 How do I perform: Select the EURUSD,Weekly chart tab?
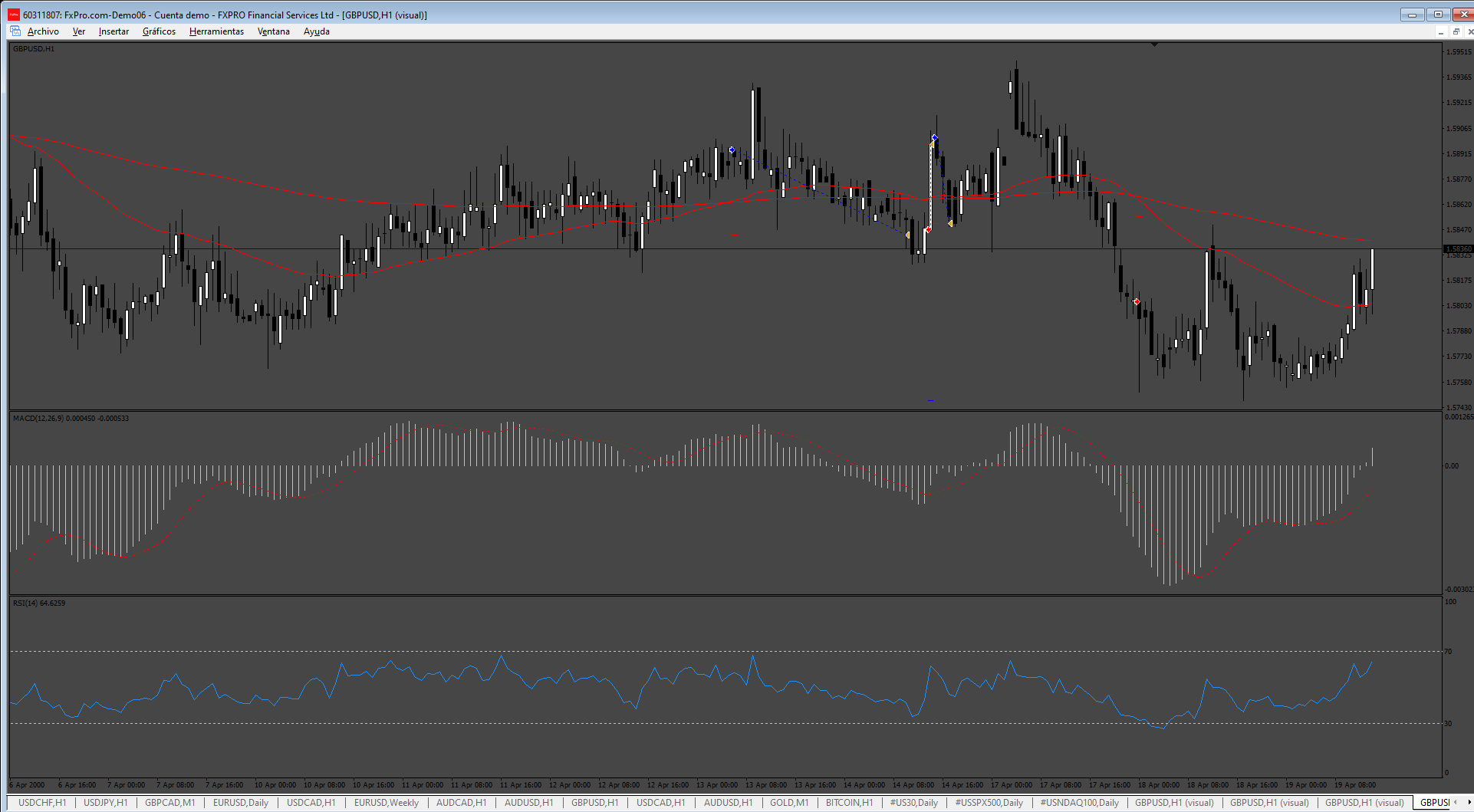point(387,803)
